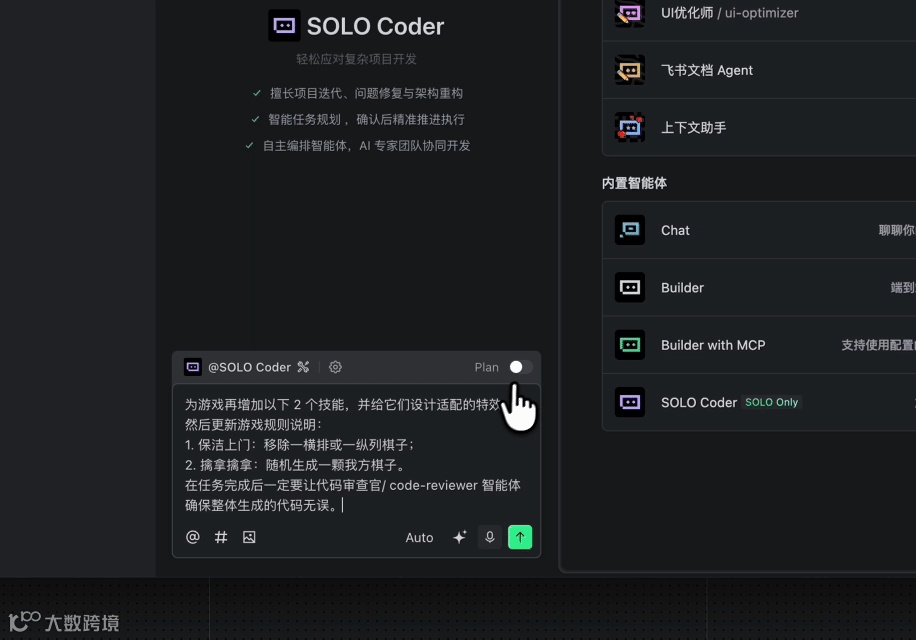Image resolution: width=916 pixels, height=640 pixels.
Task: Click the green send arrow button
Action: coord(520,537)
